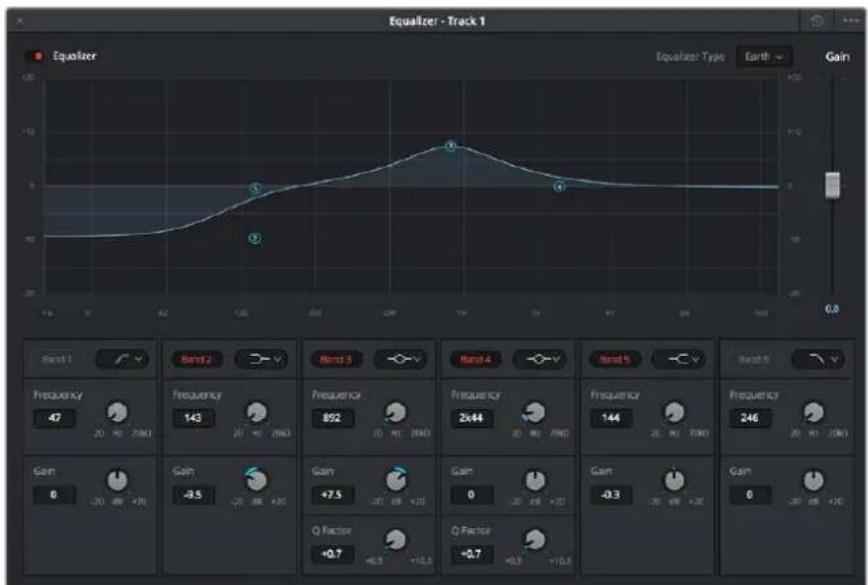Click Band 5 frequency knob
Image resolution: width=868 pixels, height=585 pixels.
(674, 412)
